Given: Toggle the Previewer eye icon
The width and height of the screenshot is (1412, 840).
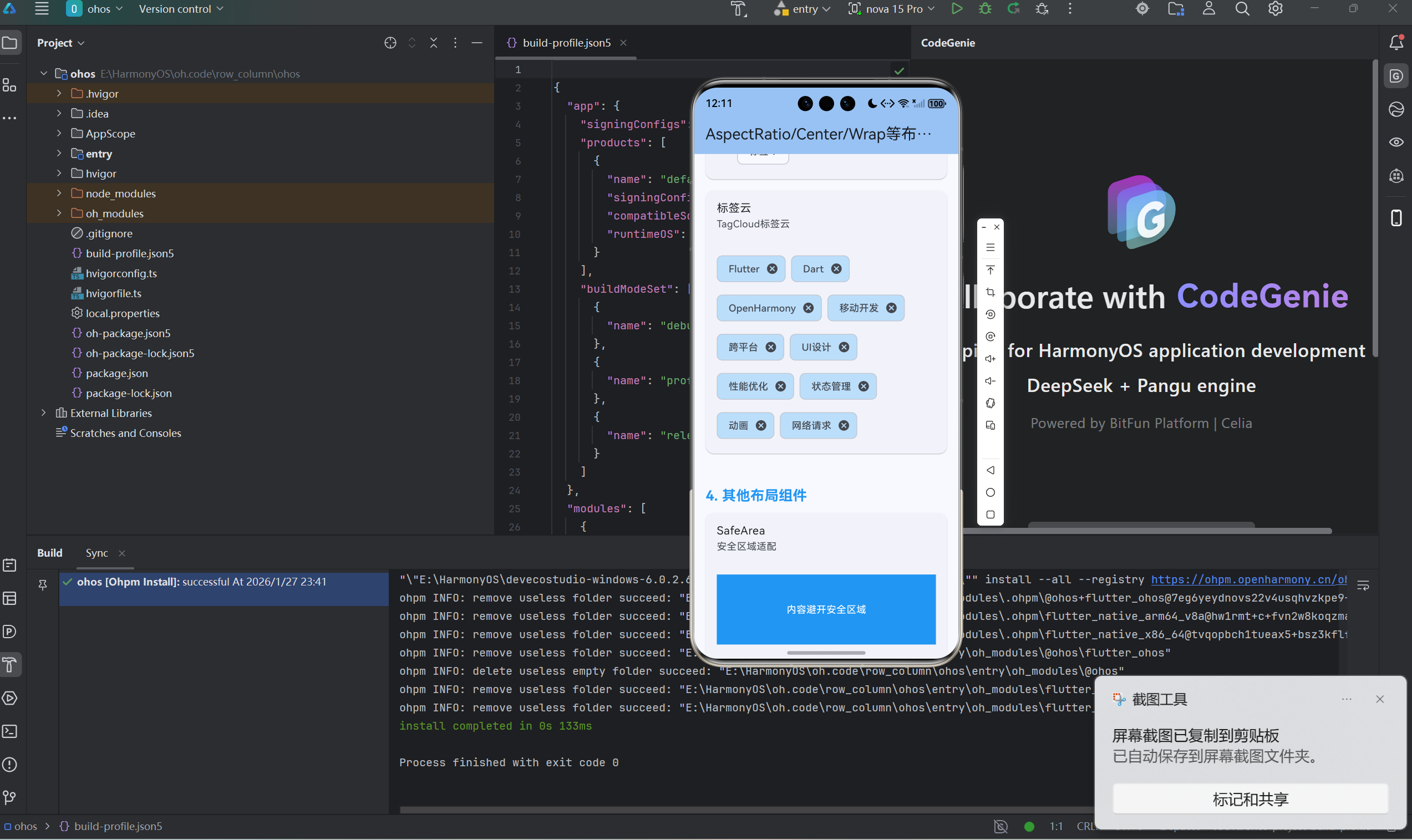Looking at the screenshot, I should pyautogui.click(x=1396, y=142).
